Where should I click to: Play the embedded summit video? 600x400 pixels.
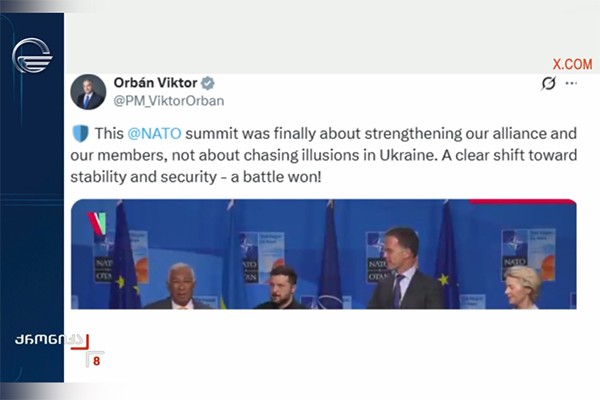tap(323, 254)
